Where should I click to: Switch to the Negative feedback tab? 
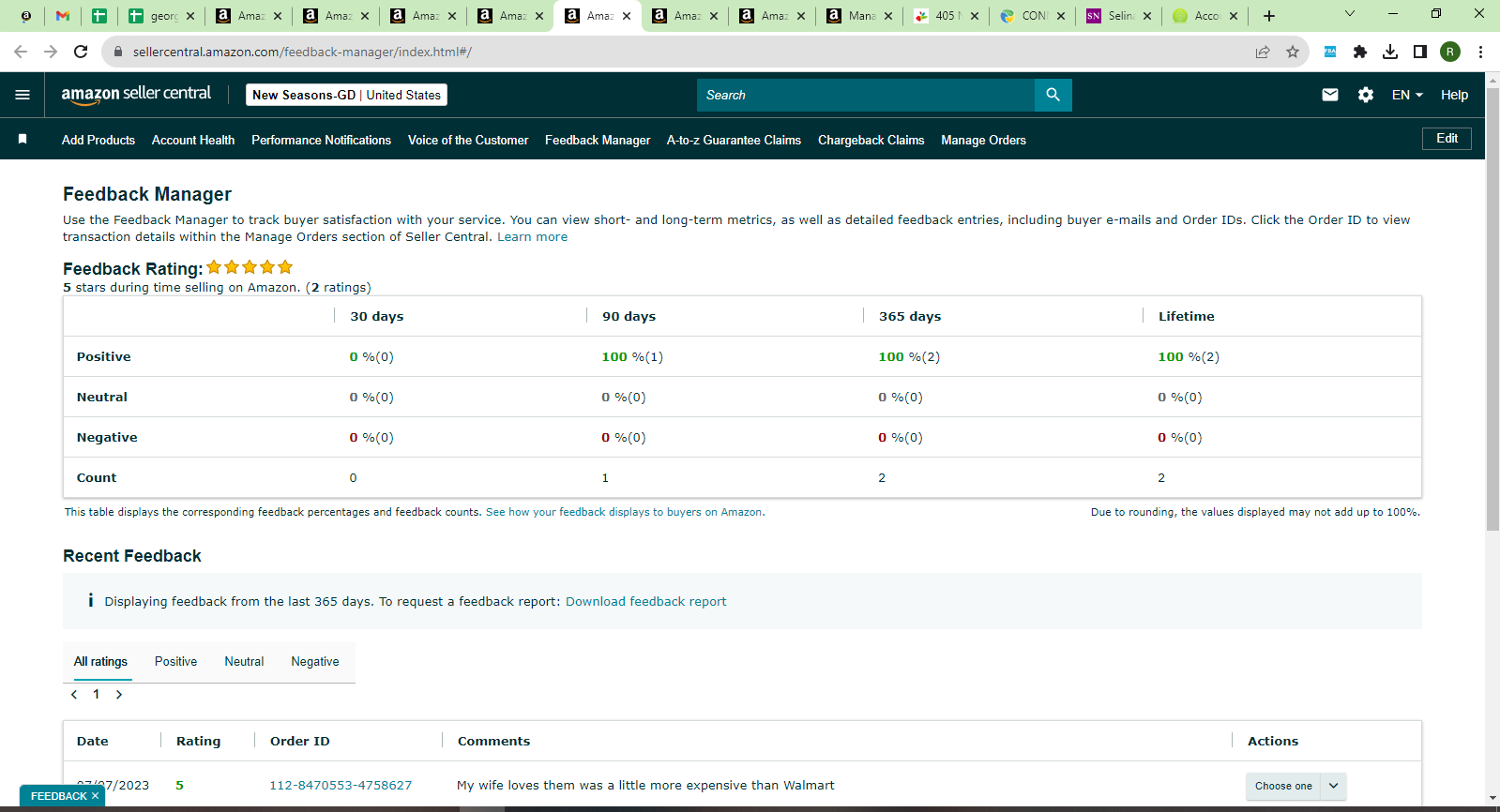(315, 662)
